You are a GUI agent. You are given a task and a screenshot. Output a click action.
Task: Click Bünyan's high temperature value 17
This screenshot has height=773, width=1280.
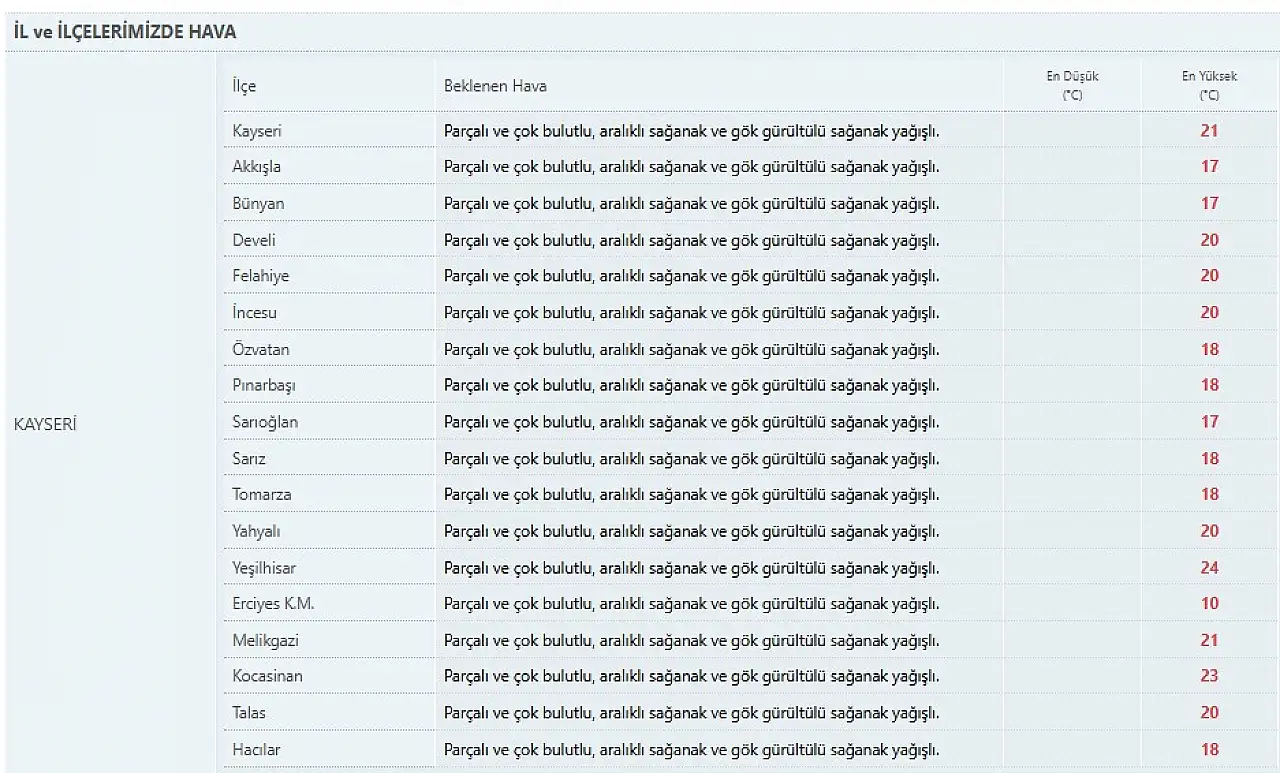click(x=1210, y=204)
